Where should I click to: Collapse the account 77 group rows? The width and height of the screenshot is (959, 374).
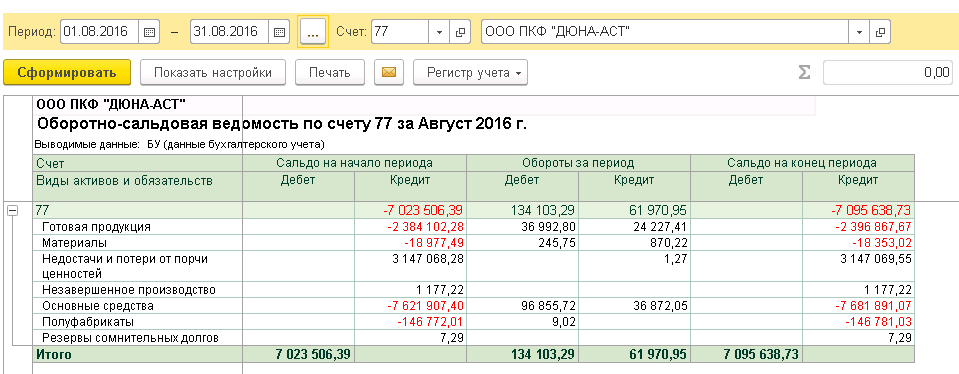tap(12, 210)
